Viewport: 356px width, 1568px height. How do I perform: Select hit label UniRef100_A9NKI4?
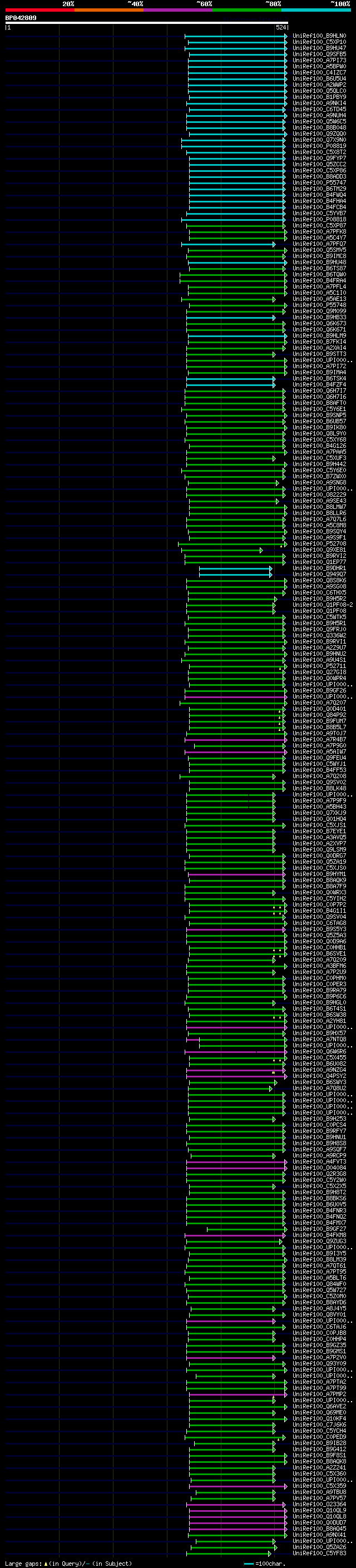[x=319, y=103]
